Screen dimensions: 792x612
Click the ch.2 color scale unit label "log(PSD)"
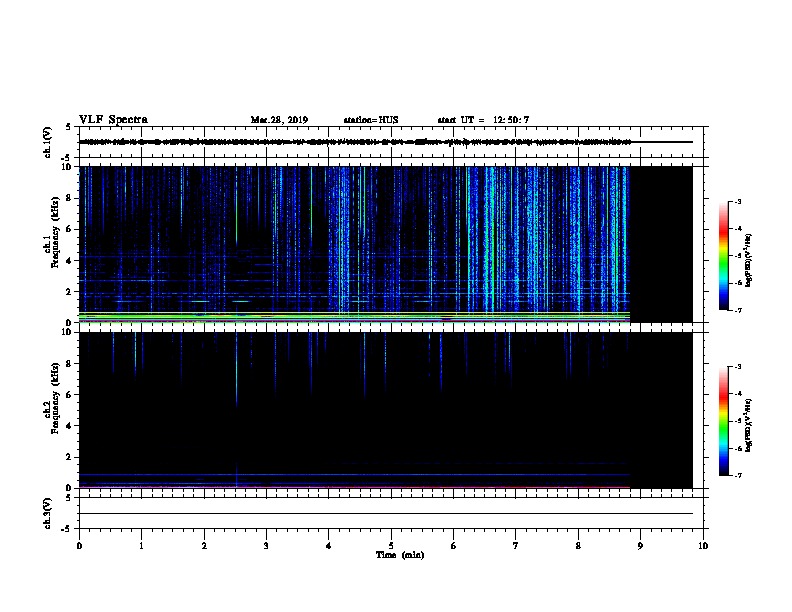748,425
